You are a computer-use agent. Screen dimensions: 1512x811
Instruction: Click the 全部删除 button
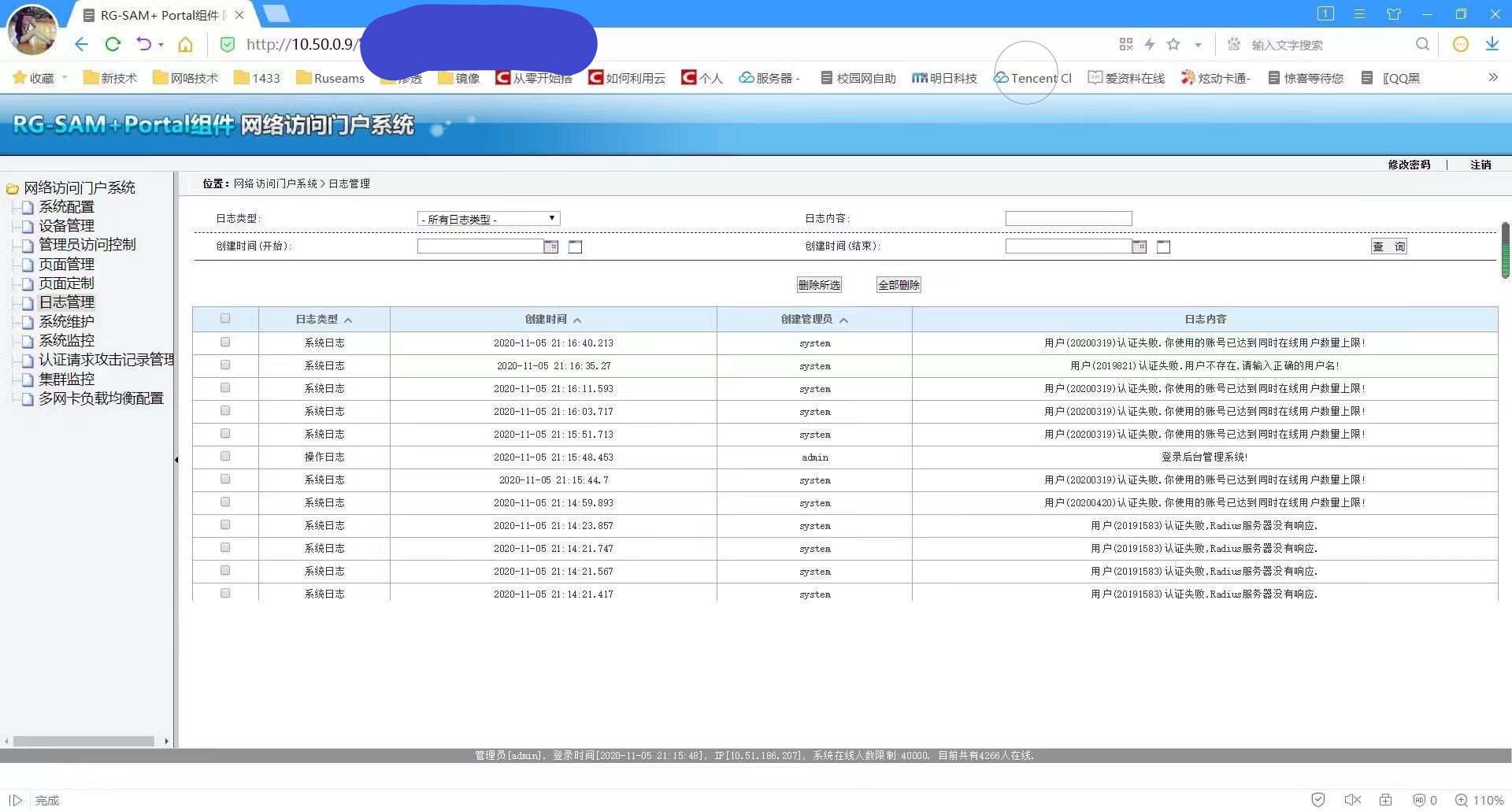tap(899, 285)
